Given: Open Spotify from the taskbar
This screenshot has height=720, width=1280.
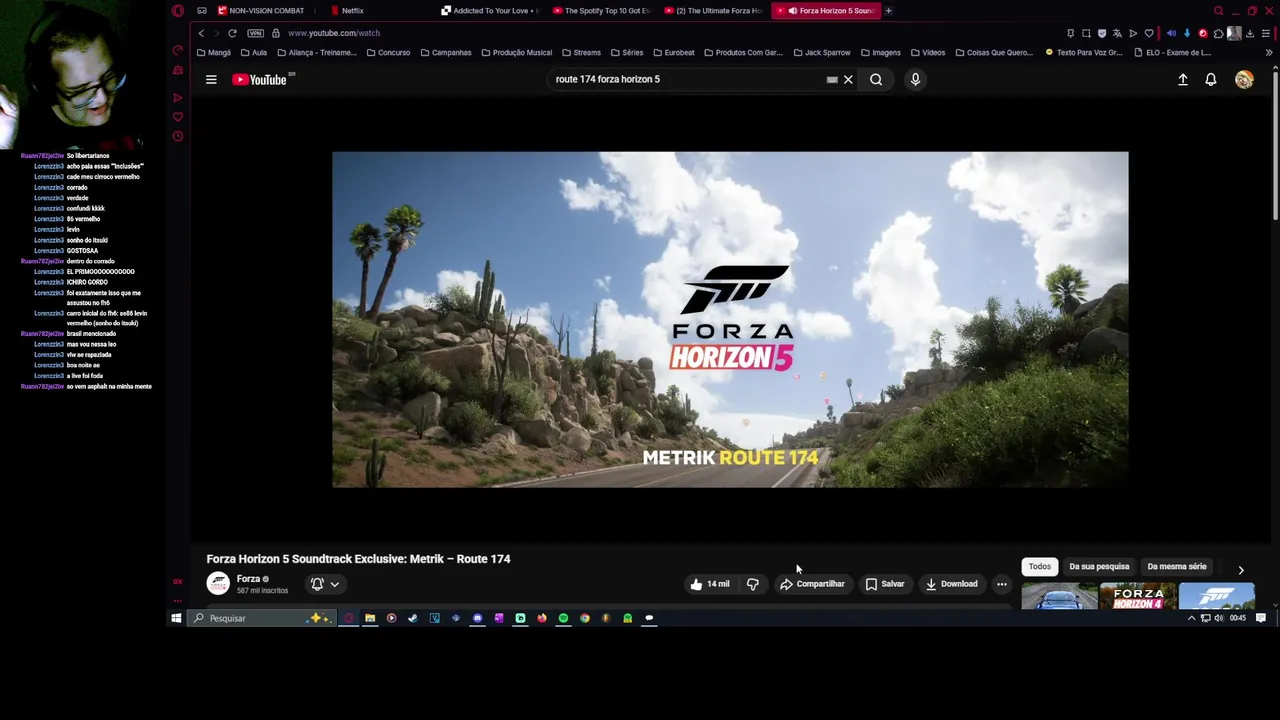Looking at the screenshot, I should 563,618.
